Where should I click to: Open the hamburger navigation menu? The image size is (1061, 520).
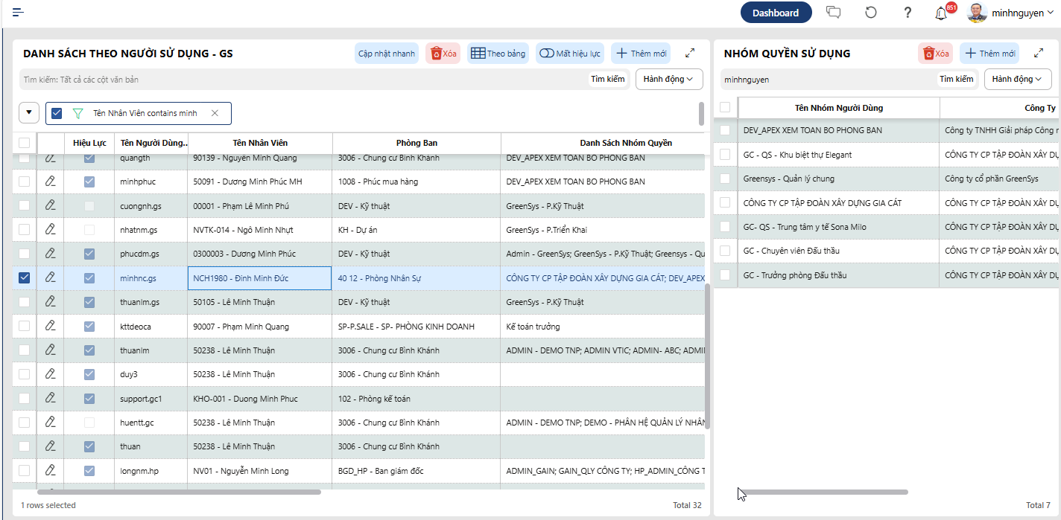18,12
